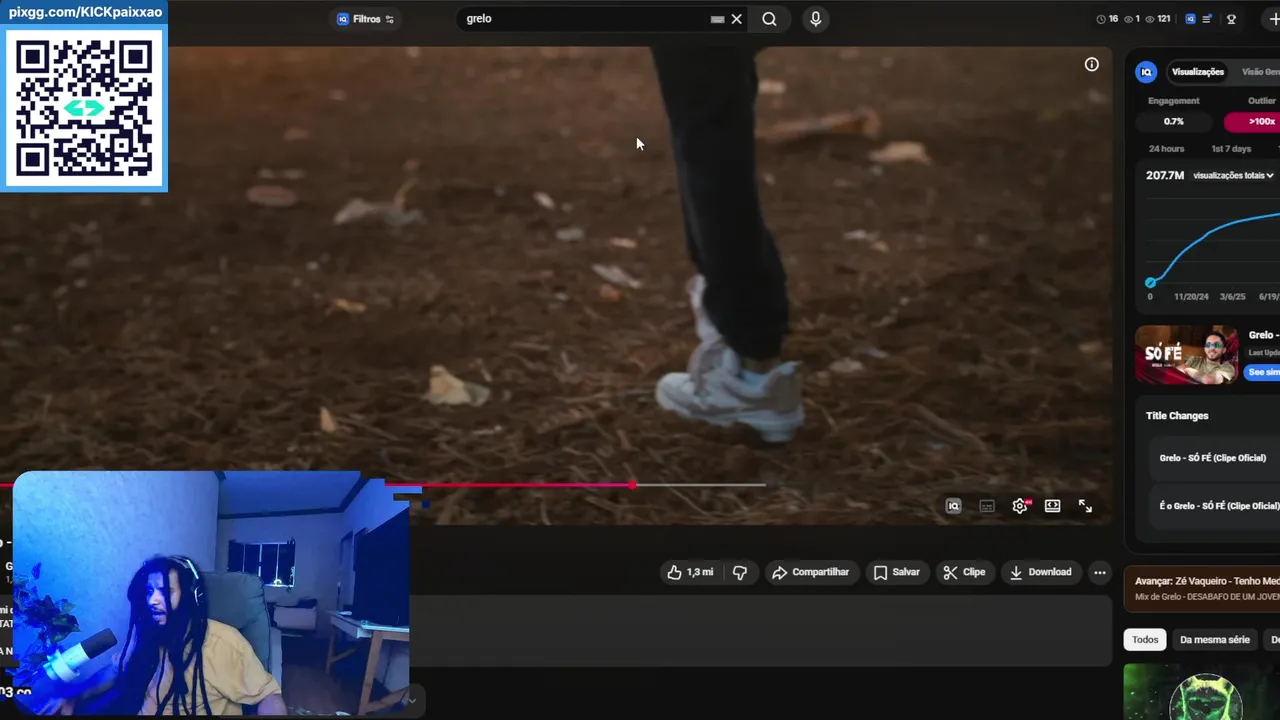Toggle subtitles with the captions icon
Viewport: 1280px width, 720px height.
coord(987,506)
